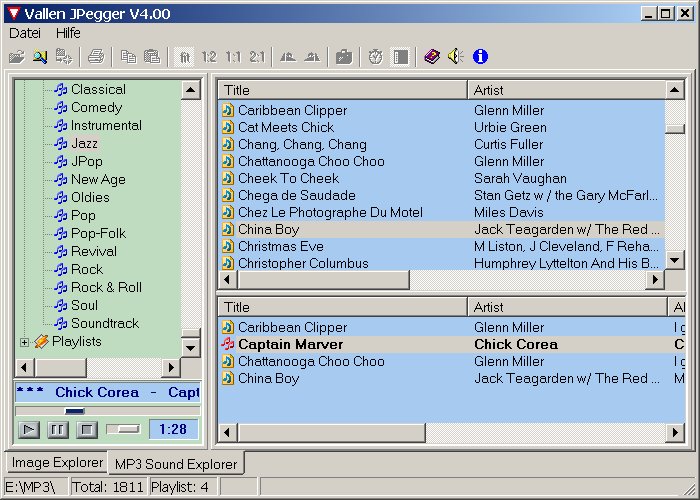Switch to the MP3 Sound Explorer tab
The image size is (700, 500).
click(176, 464)
